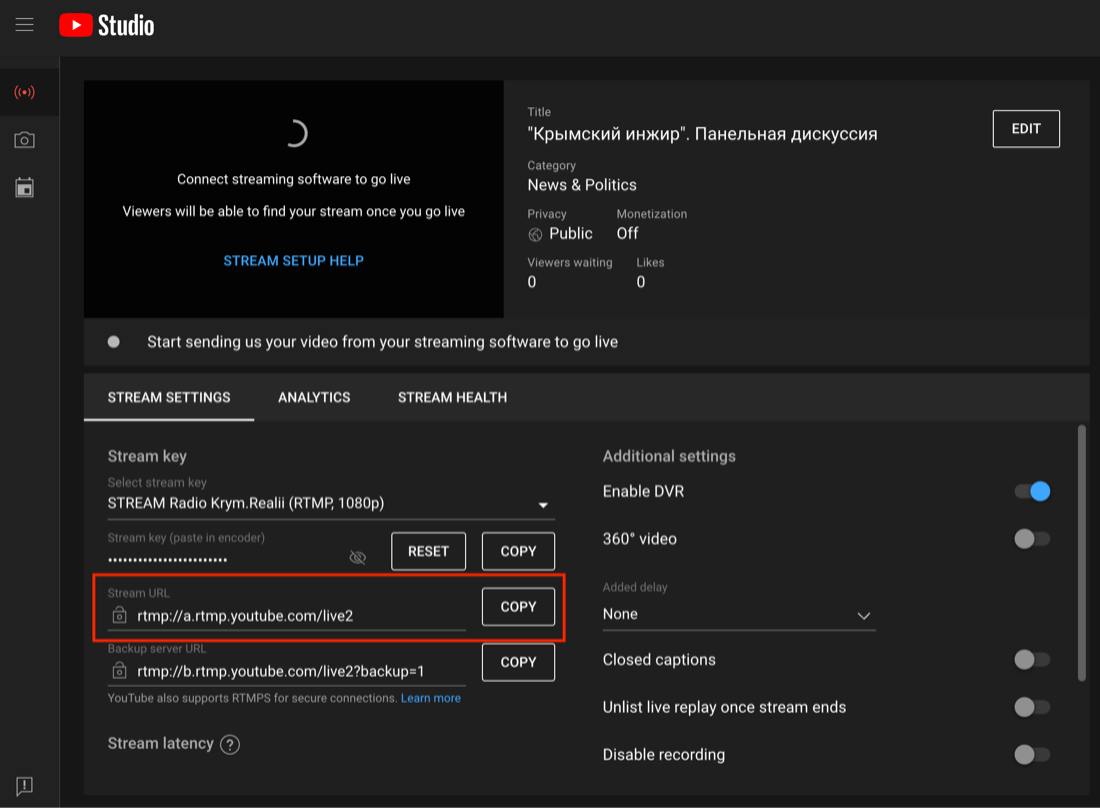The image size is (1100, 812).
Task: Click the stream preview player area
Action: (x=293, y=199)
